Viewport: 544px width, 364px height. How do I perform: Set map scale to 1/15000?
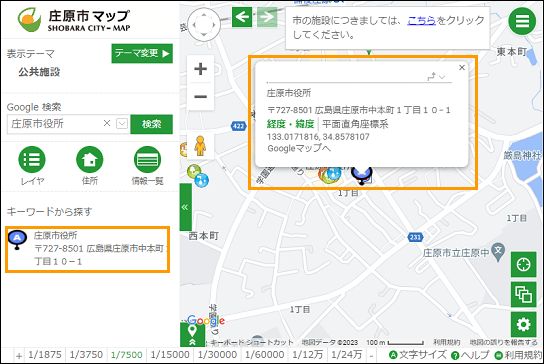coord(170,355)
